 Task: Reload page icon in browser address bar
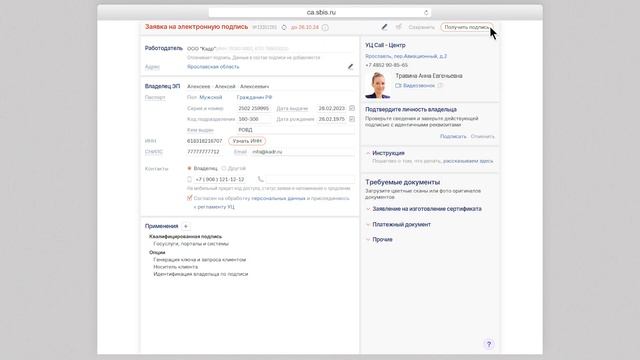click(426, 13)
